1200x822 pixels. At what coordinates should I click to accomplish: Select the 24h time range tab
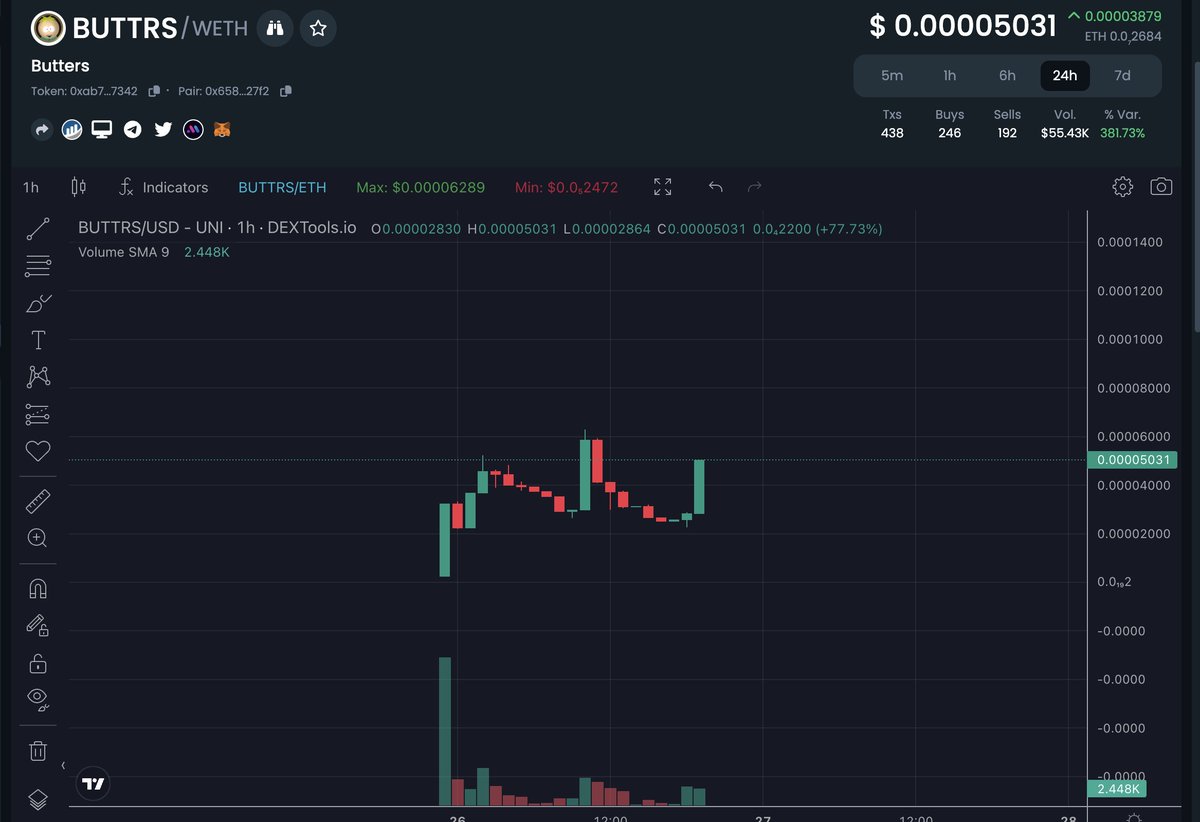[x=1065, y=76]
